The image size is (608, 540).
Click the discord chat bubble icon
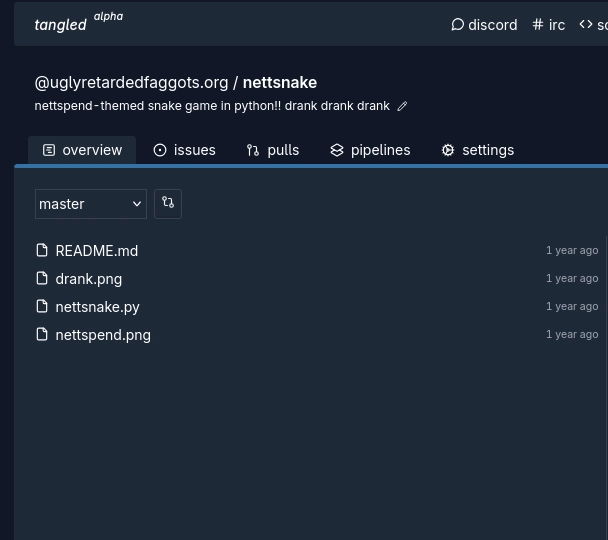[x=458, y=24]
